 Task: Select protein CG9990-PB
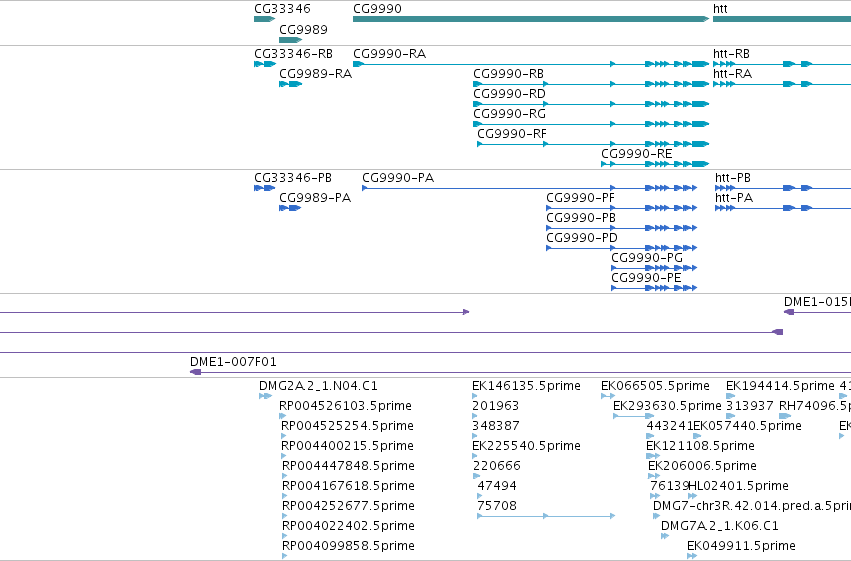coord(621,228)
